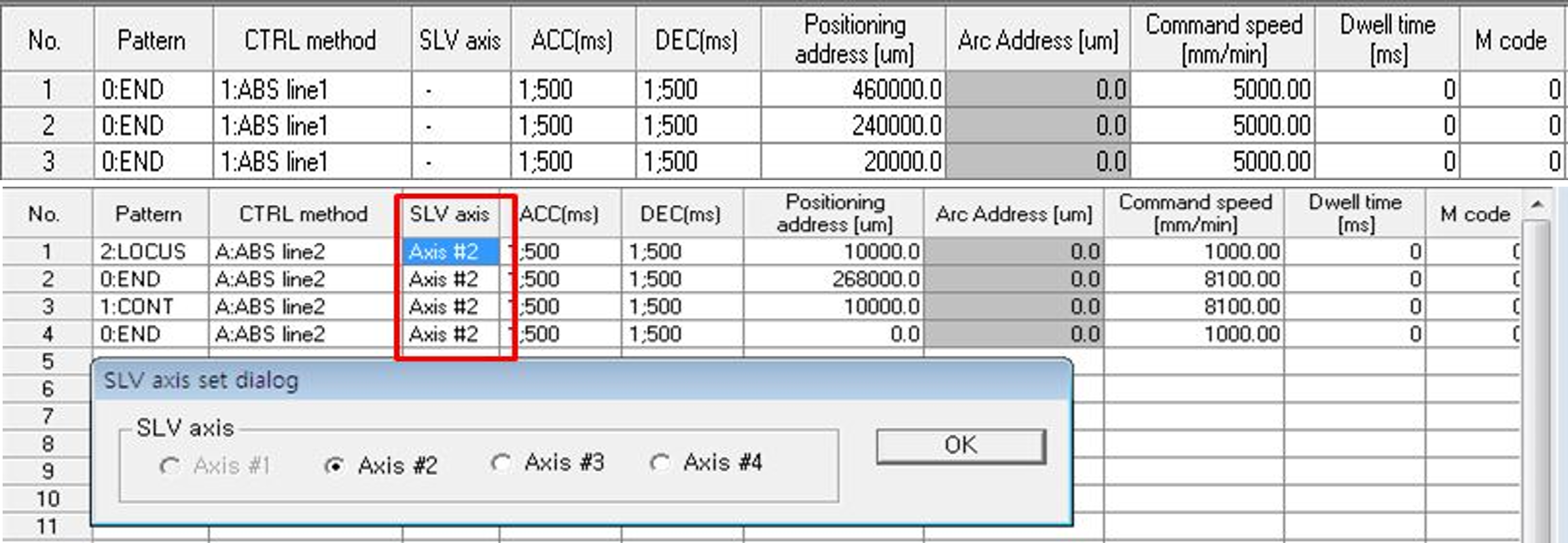
Task: Select positioning address 460000.0
Action: point(853,89)
